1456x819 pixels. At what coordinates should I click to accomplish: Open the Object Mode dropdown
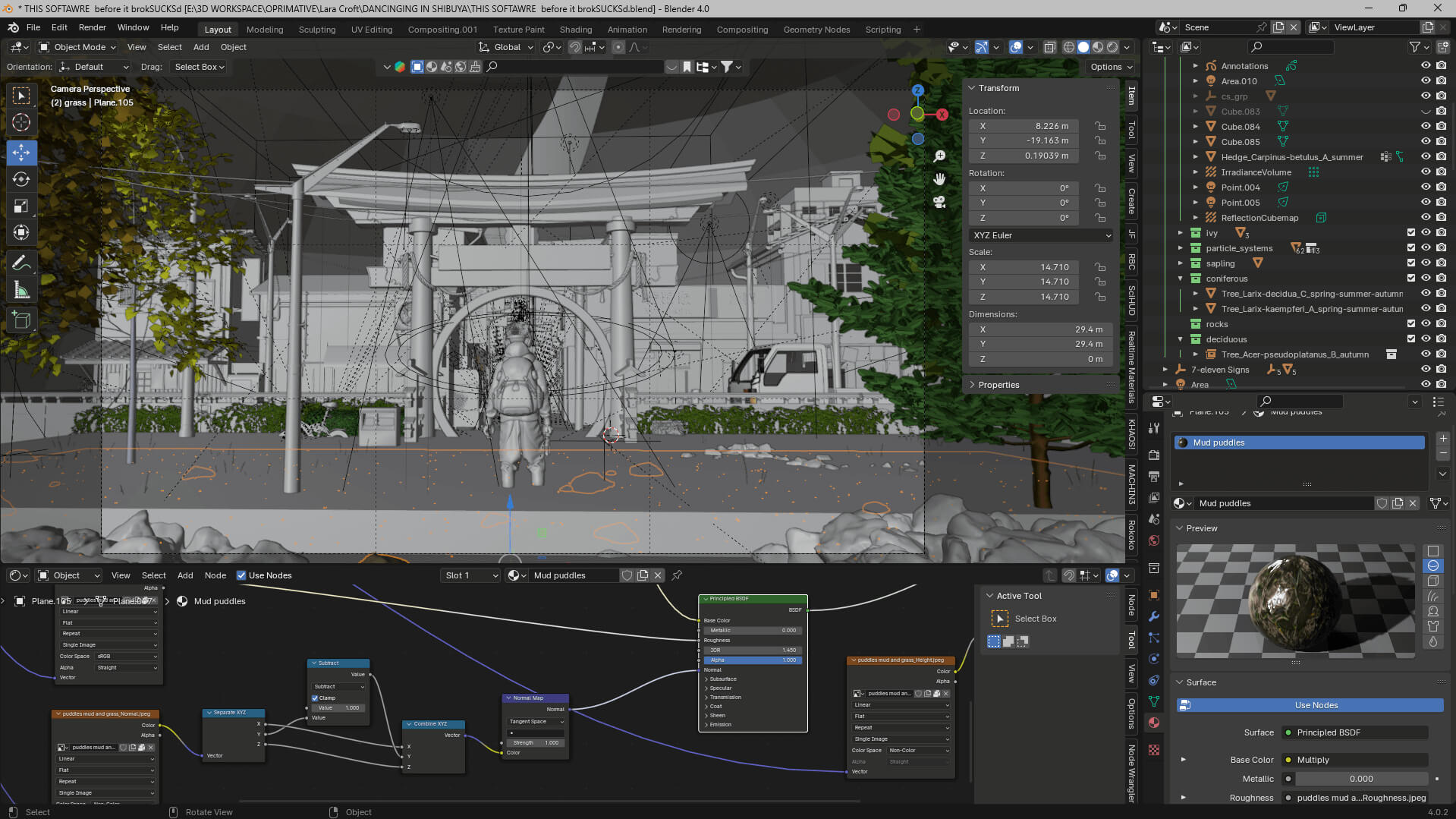[77, 47]
